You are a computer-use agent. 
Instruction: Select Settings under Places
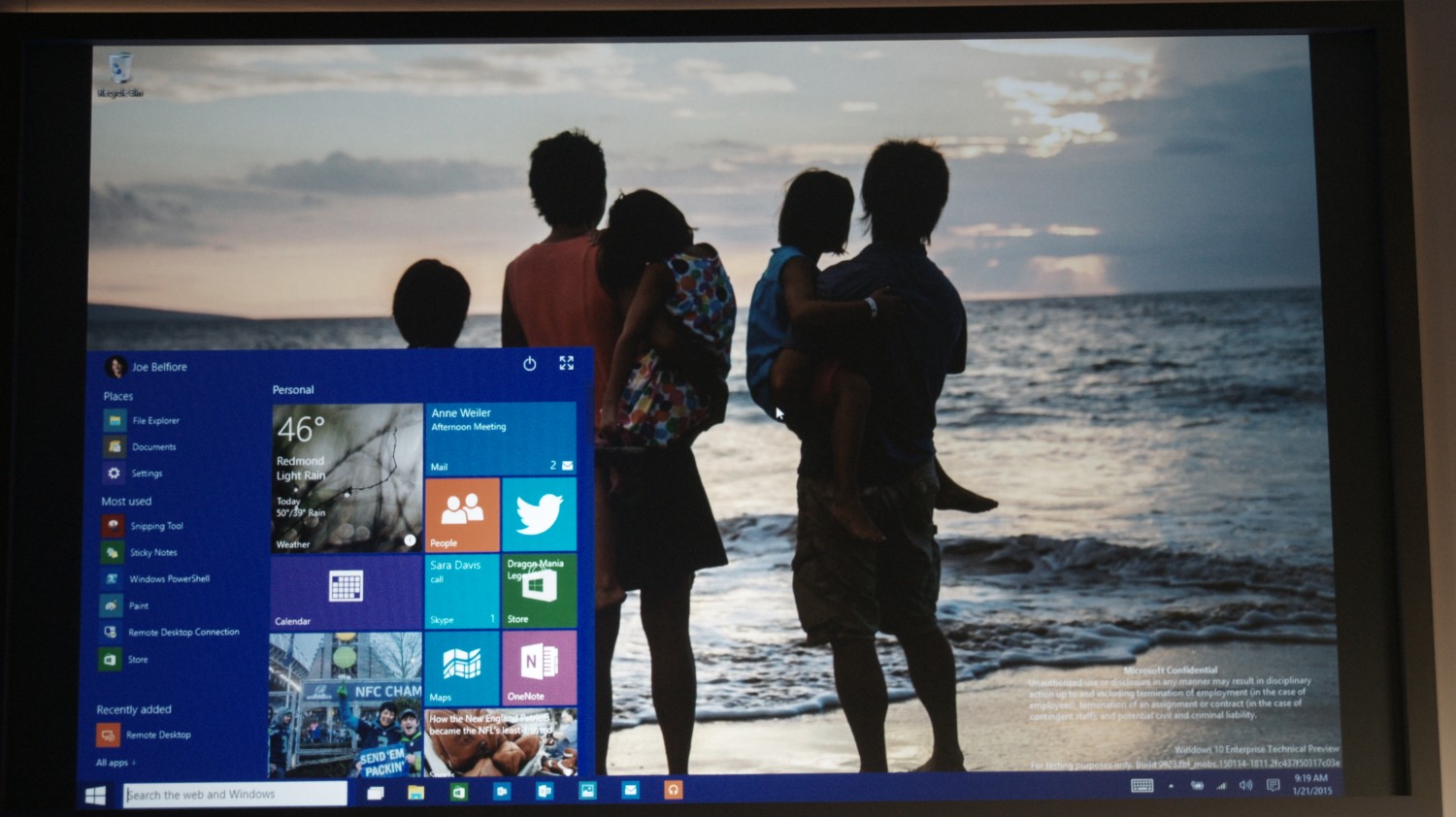[x=146, y=474]
